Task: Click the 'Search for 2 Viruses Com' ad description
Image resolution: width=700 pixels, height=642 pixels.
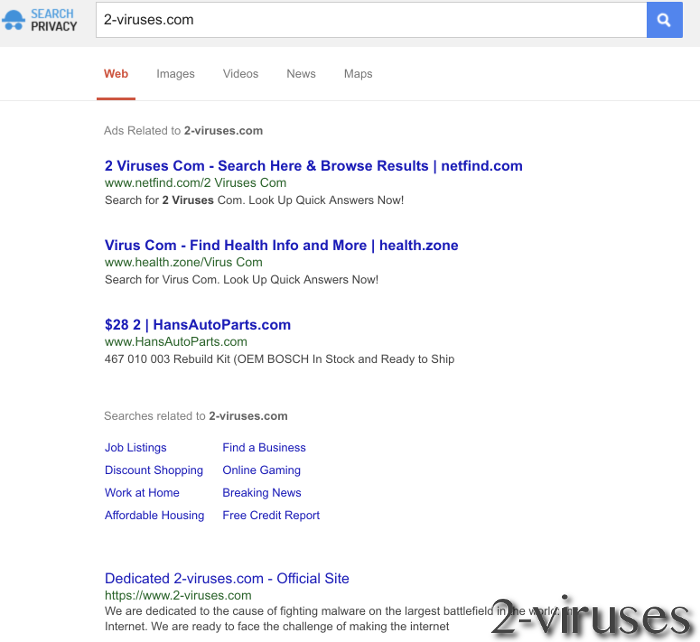Action: click(x=254, y=200)
